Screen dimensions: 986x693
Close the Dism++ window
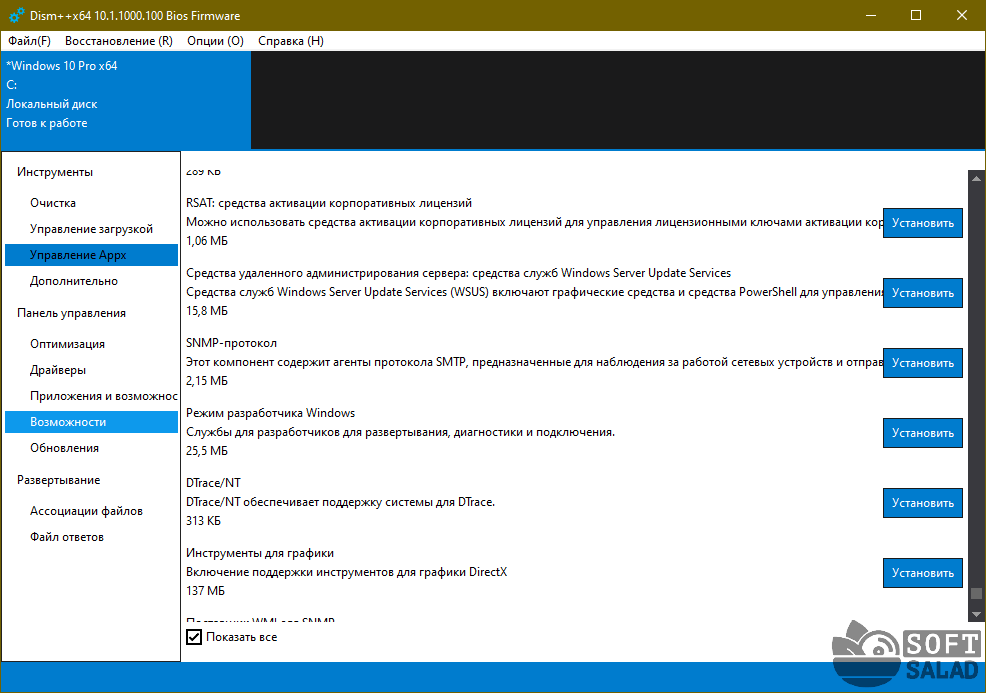962,15
